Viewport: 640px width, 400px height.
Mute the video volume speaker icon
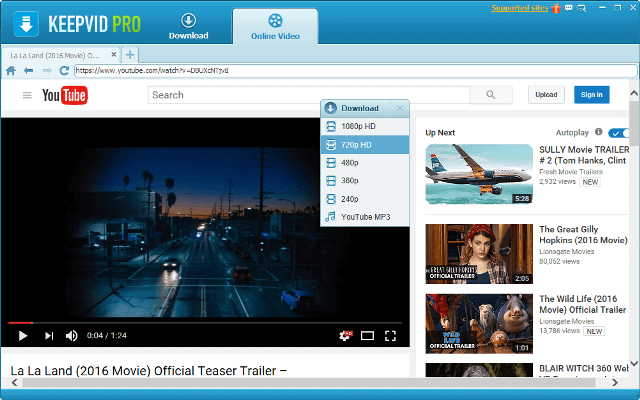(71, 336)
